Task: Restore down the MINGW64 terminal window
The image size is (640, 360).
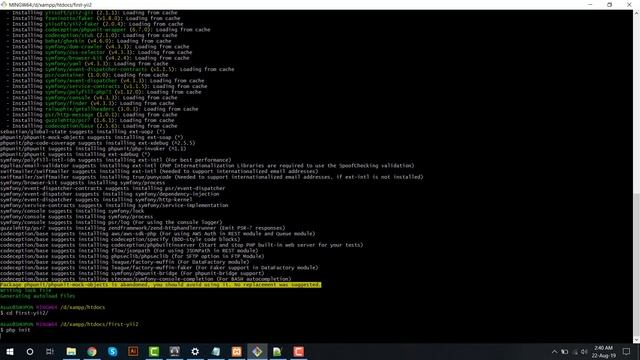Action: click(609, 4)
